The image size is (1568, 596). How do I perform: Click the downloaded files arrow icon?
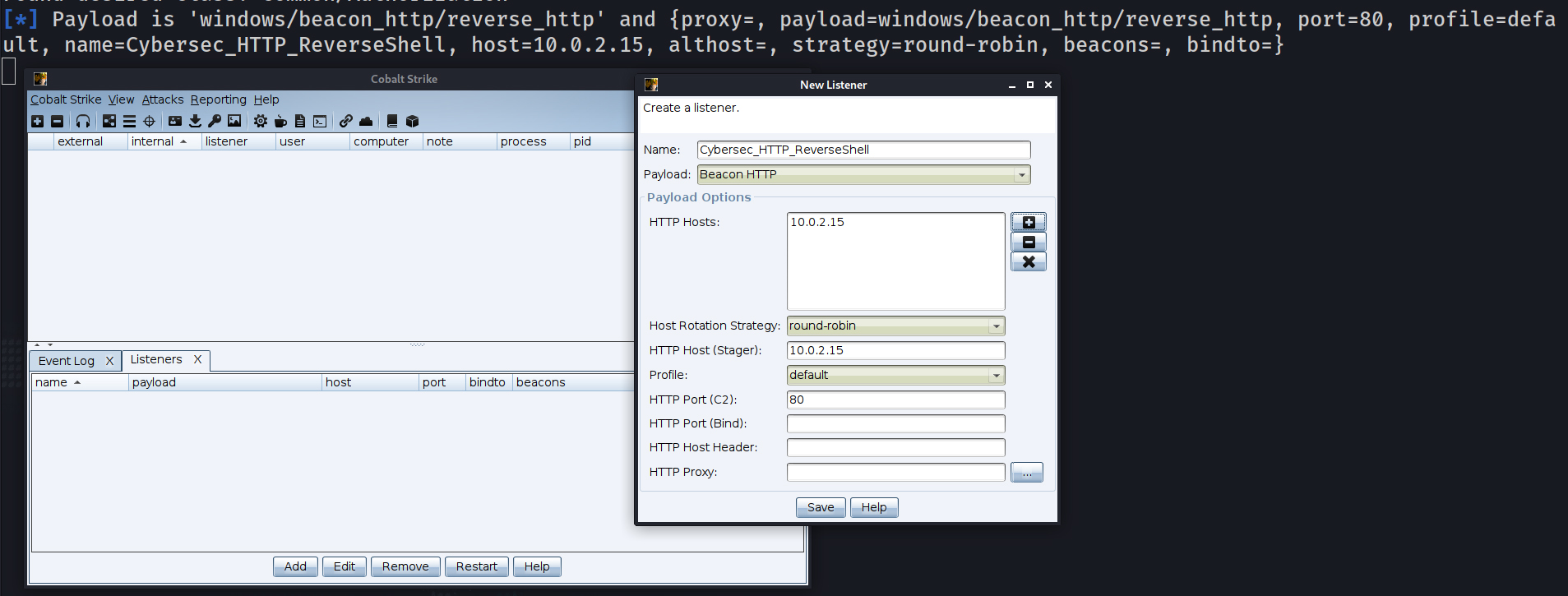point(195,121)
